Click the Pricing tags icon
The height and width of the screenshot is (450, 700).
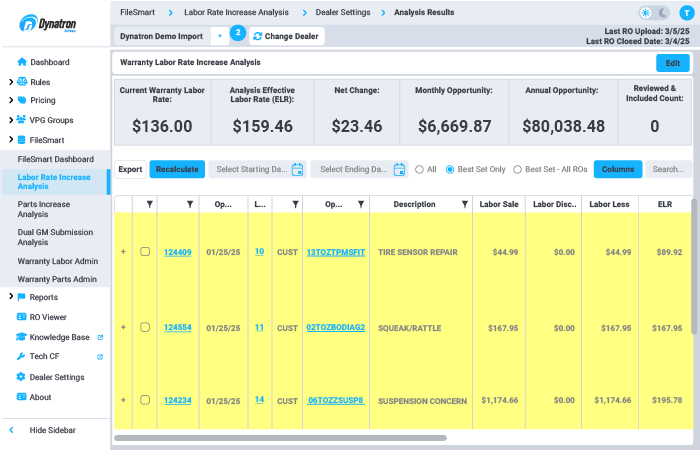pyautogui.click(x=22, y=100)
